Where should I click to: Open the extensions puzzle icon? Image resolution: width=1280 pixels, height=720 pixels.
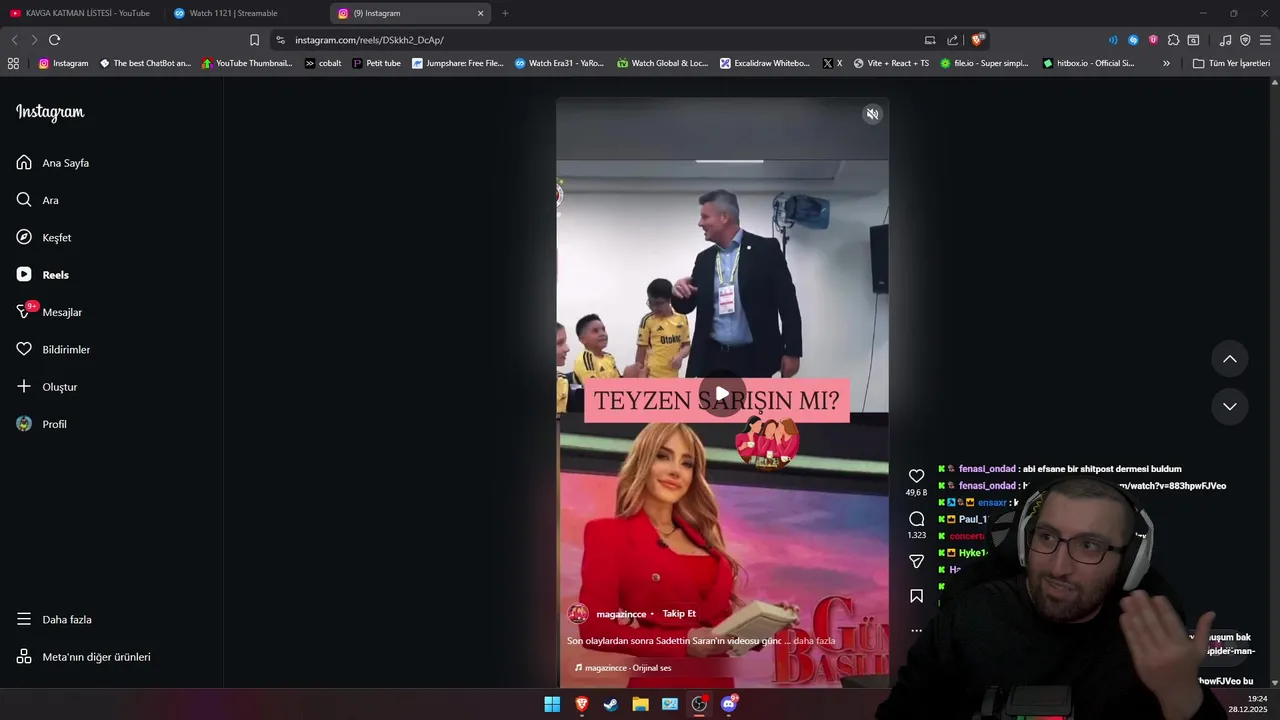point(1173,40)
